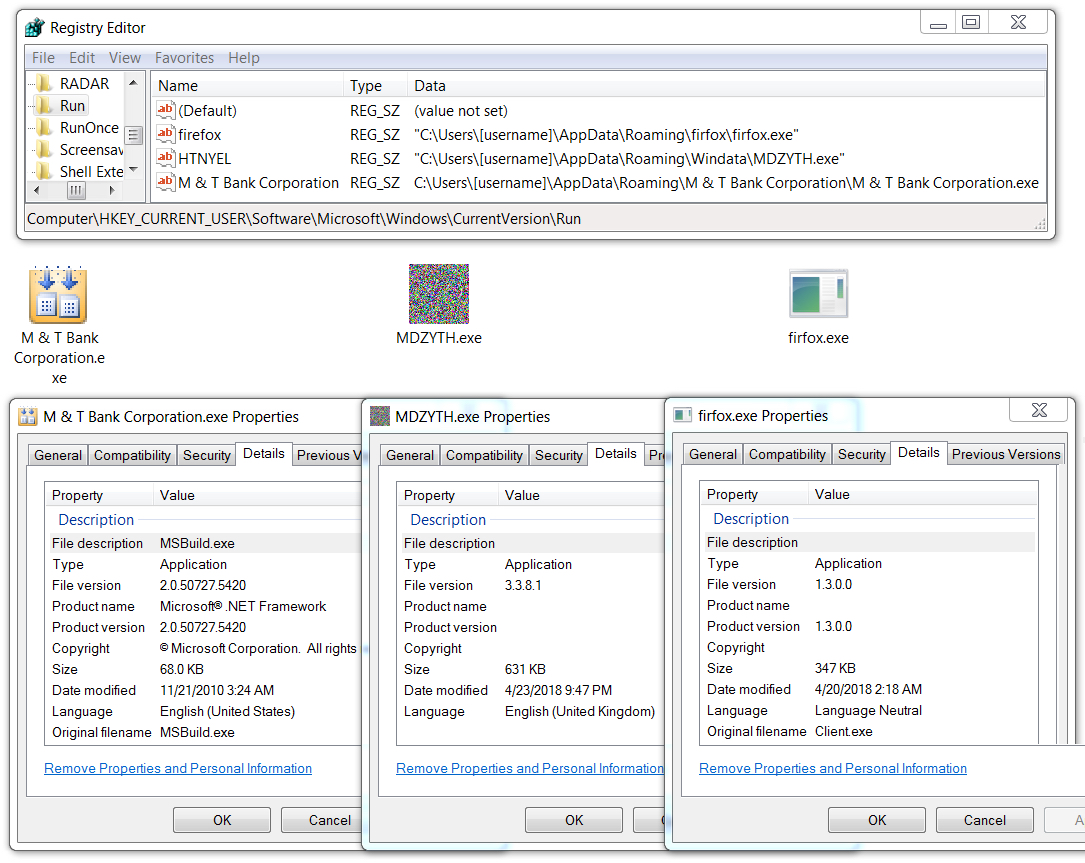Image resolution: width=1085 pixels, height=863 pixels.
Task: Select the MDZYTH.exe data path value
Action: pyautogui.click(x=629, y=158)
